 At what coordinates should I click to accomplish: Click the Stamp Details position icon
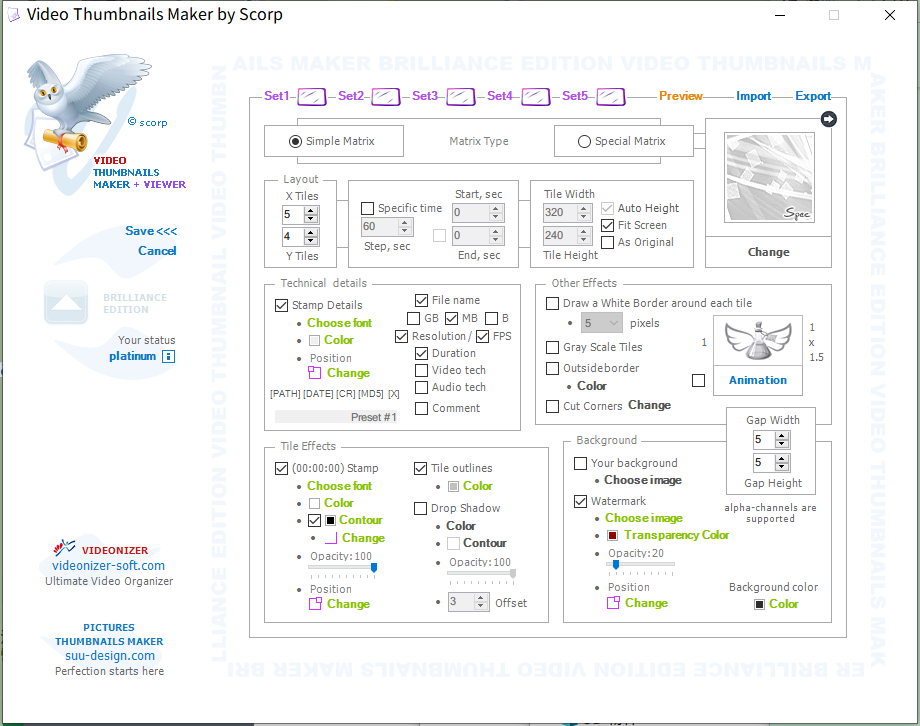coord(314,373)
